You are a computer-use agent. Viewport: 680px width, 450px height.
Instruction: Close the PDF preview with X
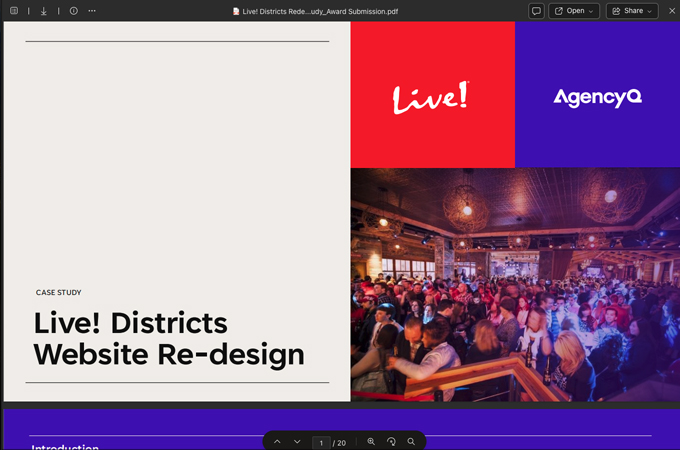tap(672, 11)
